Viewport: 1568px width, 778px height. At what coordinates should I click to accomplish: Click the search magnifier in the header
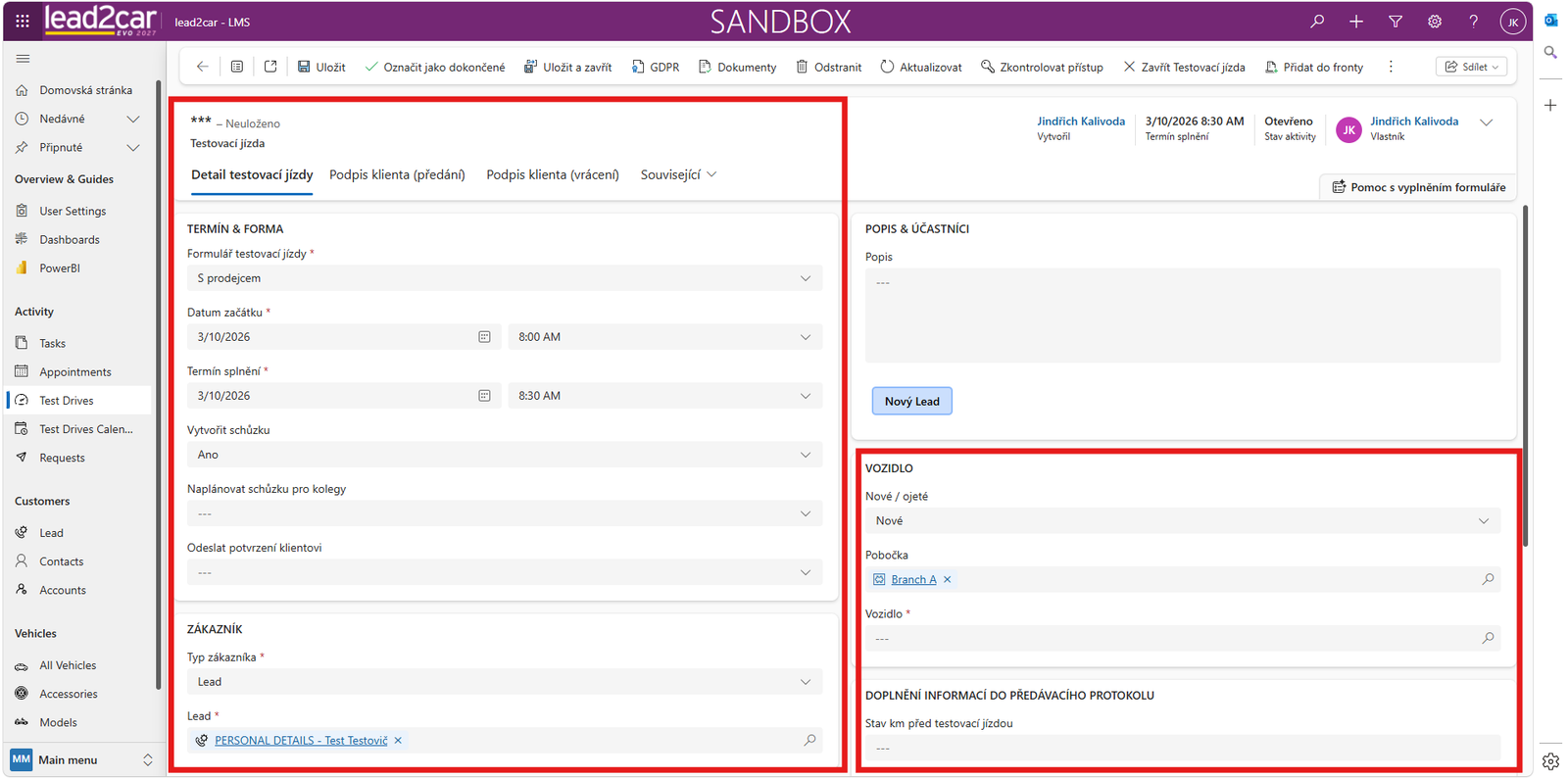click(1317, 21)
